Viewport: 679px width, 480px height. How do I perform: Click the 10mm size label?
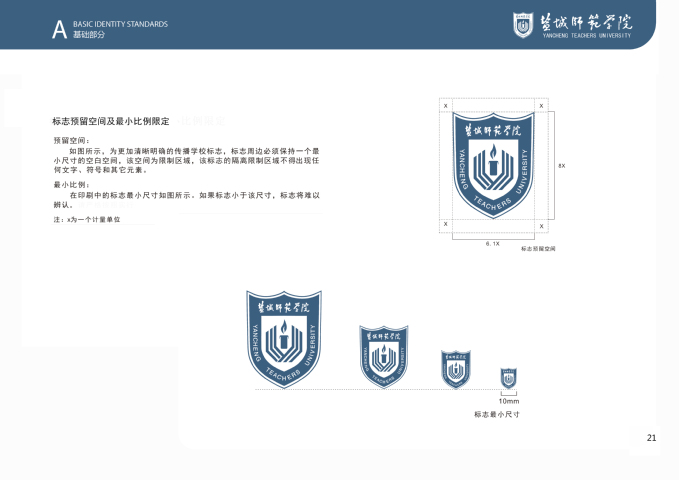pos(508,400)
